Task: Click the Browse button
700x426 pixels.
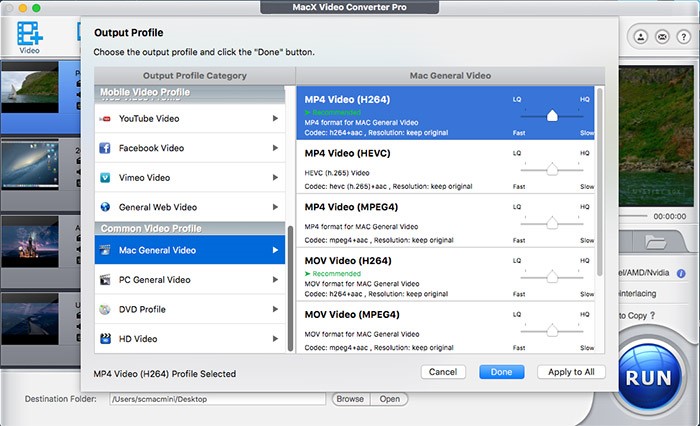Action: click(349, 399)
